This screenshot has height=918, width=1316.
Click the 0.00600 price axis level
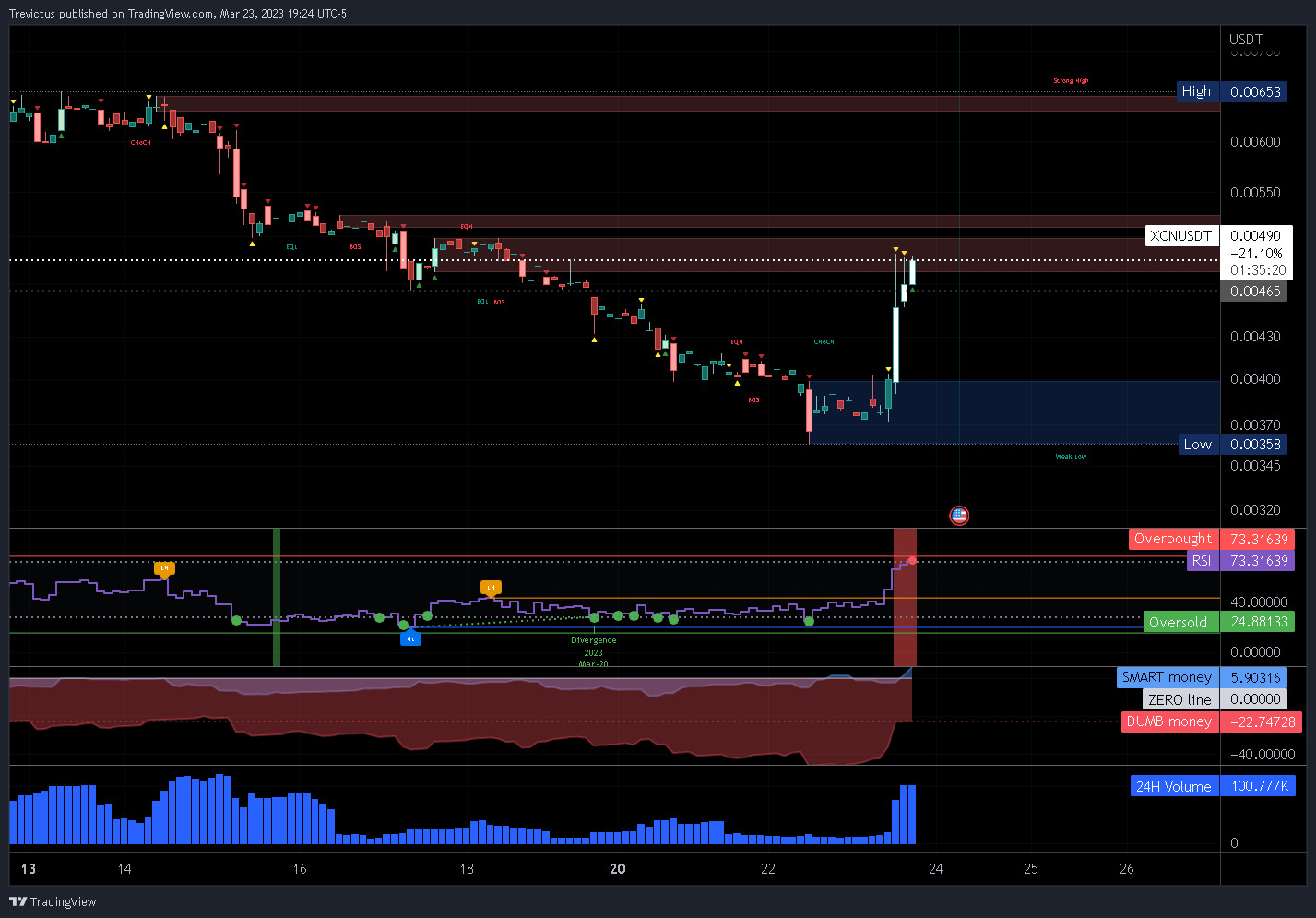pos(1255,141)
